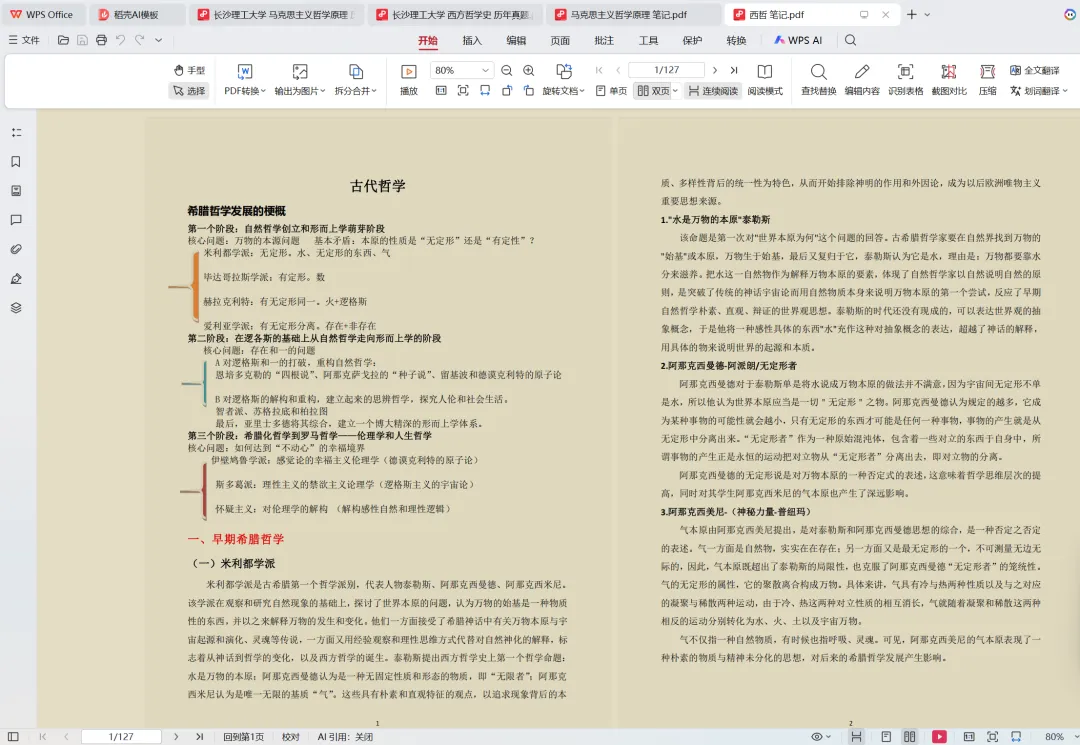Jump to last page in status bar
The image size is (1080, 745).
[x=200, y=737]
